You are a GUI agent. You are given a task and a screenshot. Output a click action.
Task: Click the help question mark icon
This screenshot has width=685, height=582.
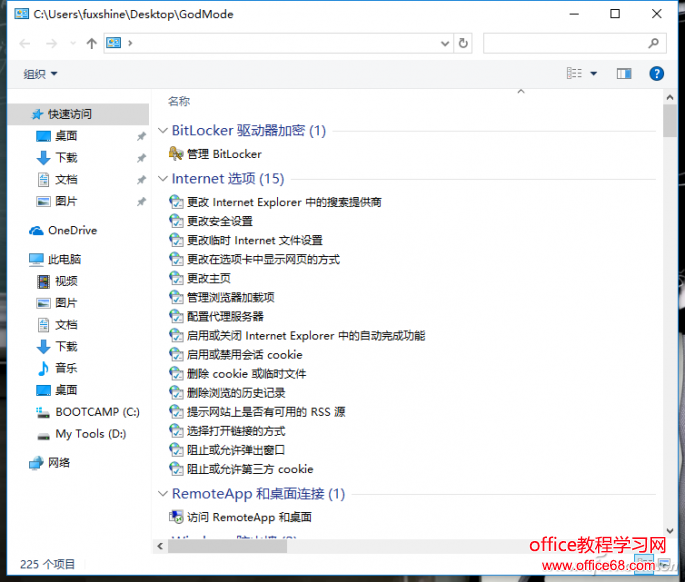click(657, 73)
